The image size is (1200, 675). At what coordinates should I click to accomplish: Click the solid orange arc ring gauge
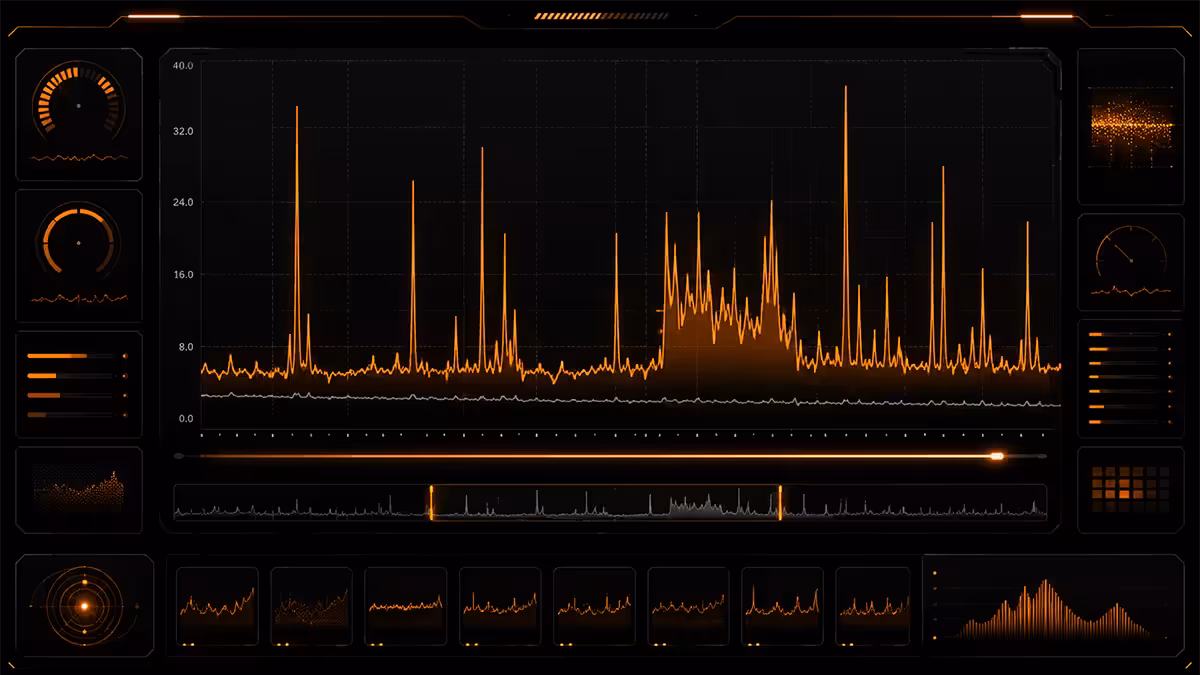coord(78,242)
